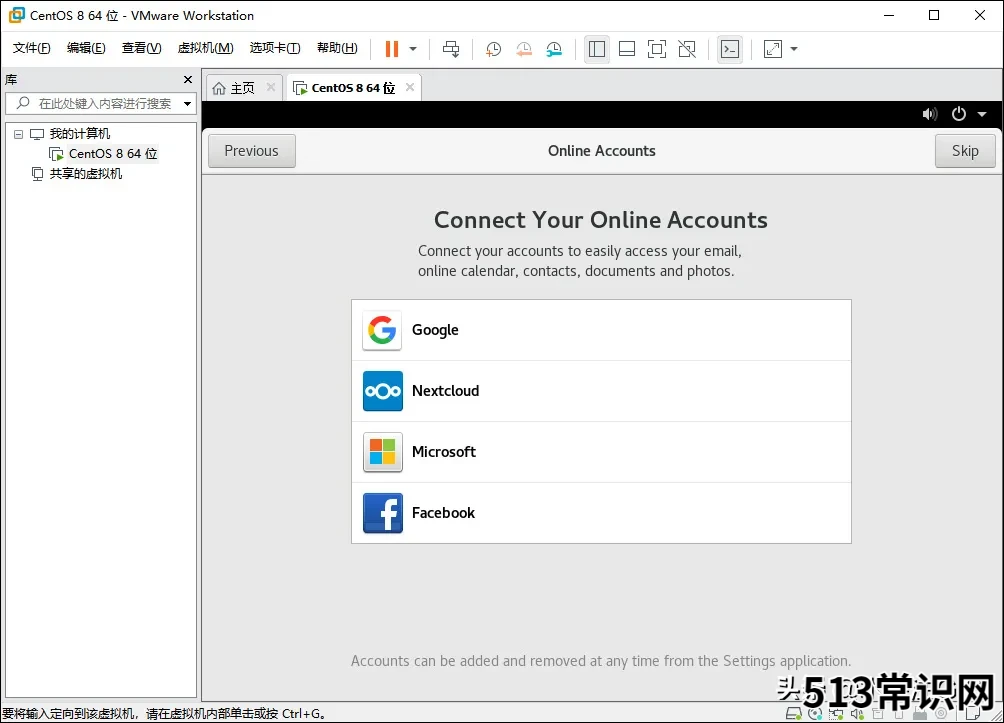Click the Skip button

pyautogui.click(x=965, y=151)
